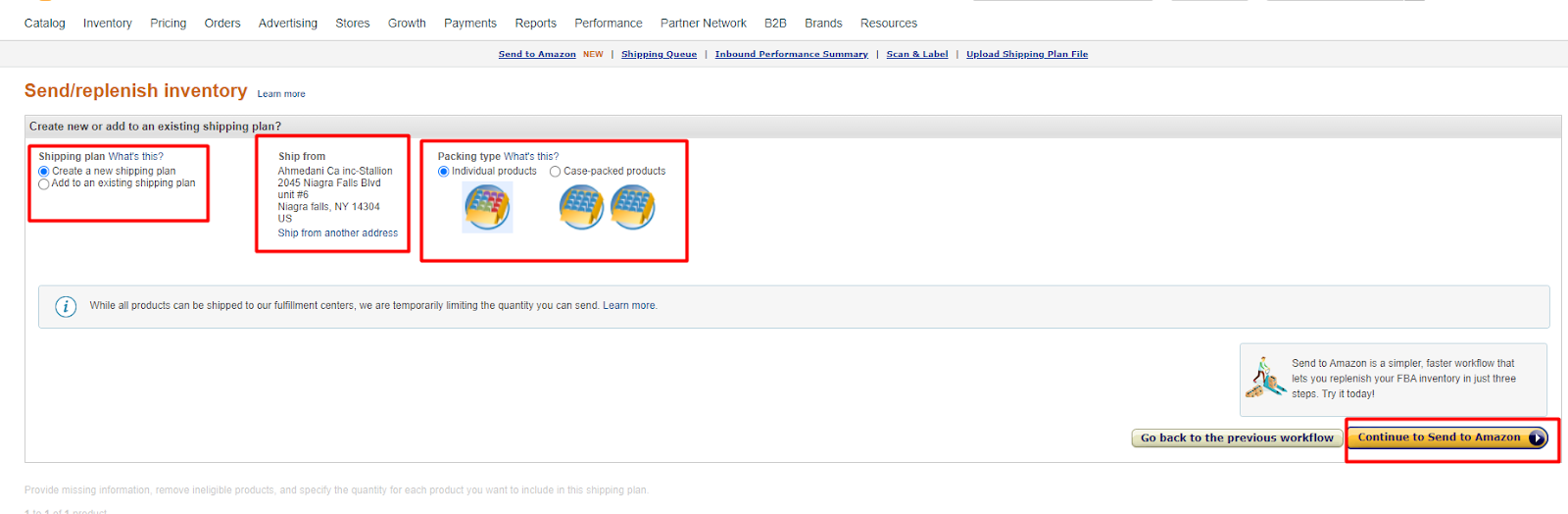Click the Create new or add to existing header
This screenshot has height=514, width=1568.
coord(155,127)
